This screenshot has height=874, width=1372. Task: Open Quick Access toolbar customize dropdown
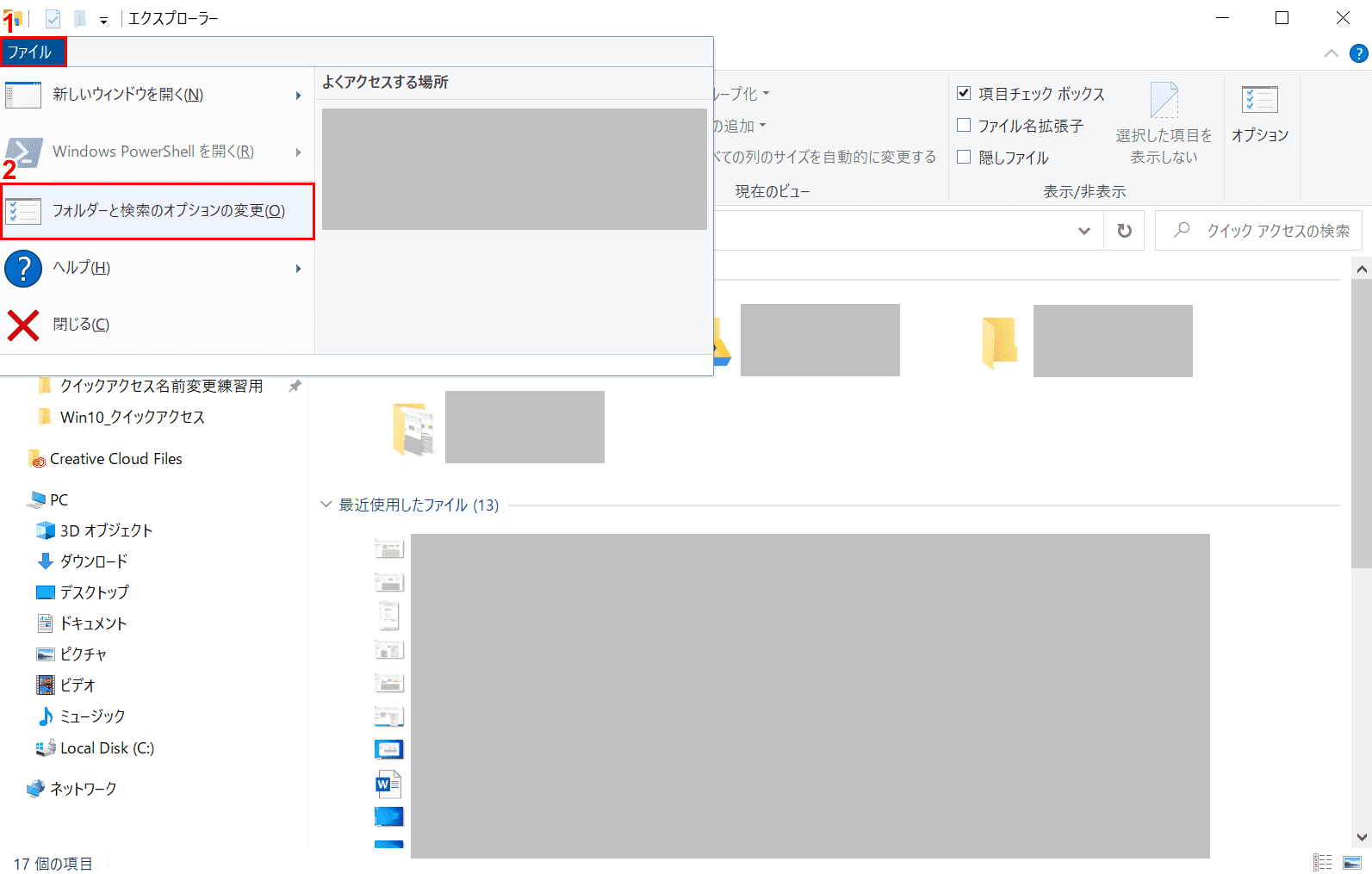pos(103,20)
